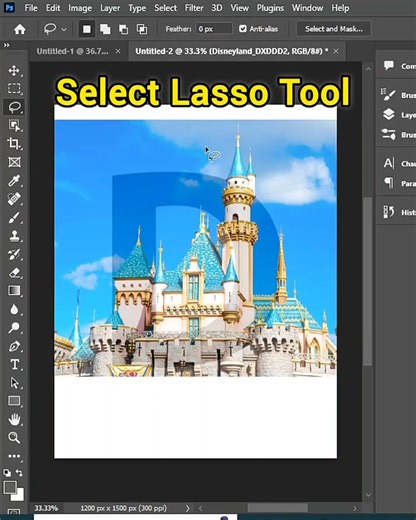Select the Lasso tool in toolbar

pos(14,107)
